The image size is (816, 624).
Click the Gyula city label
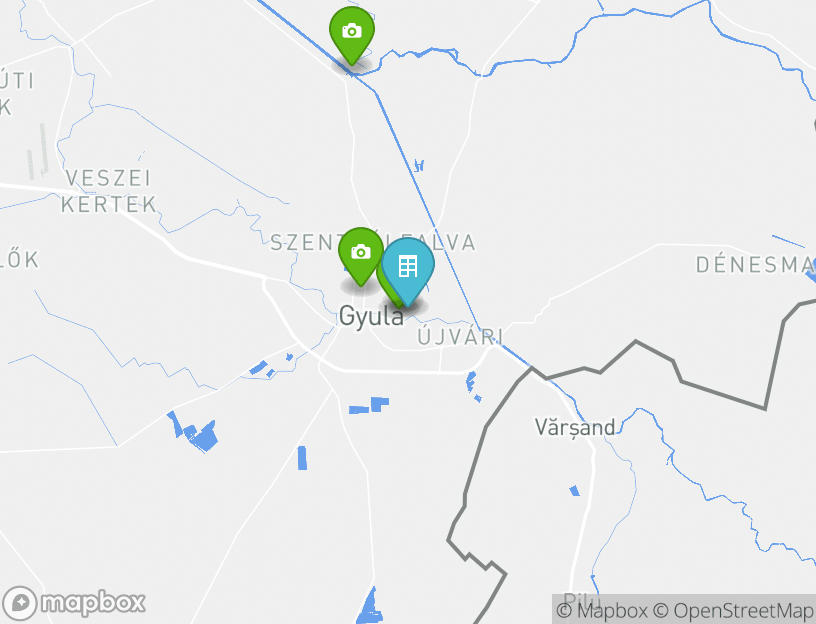(371, 316)
